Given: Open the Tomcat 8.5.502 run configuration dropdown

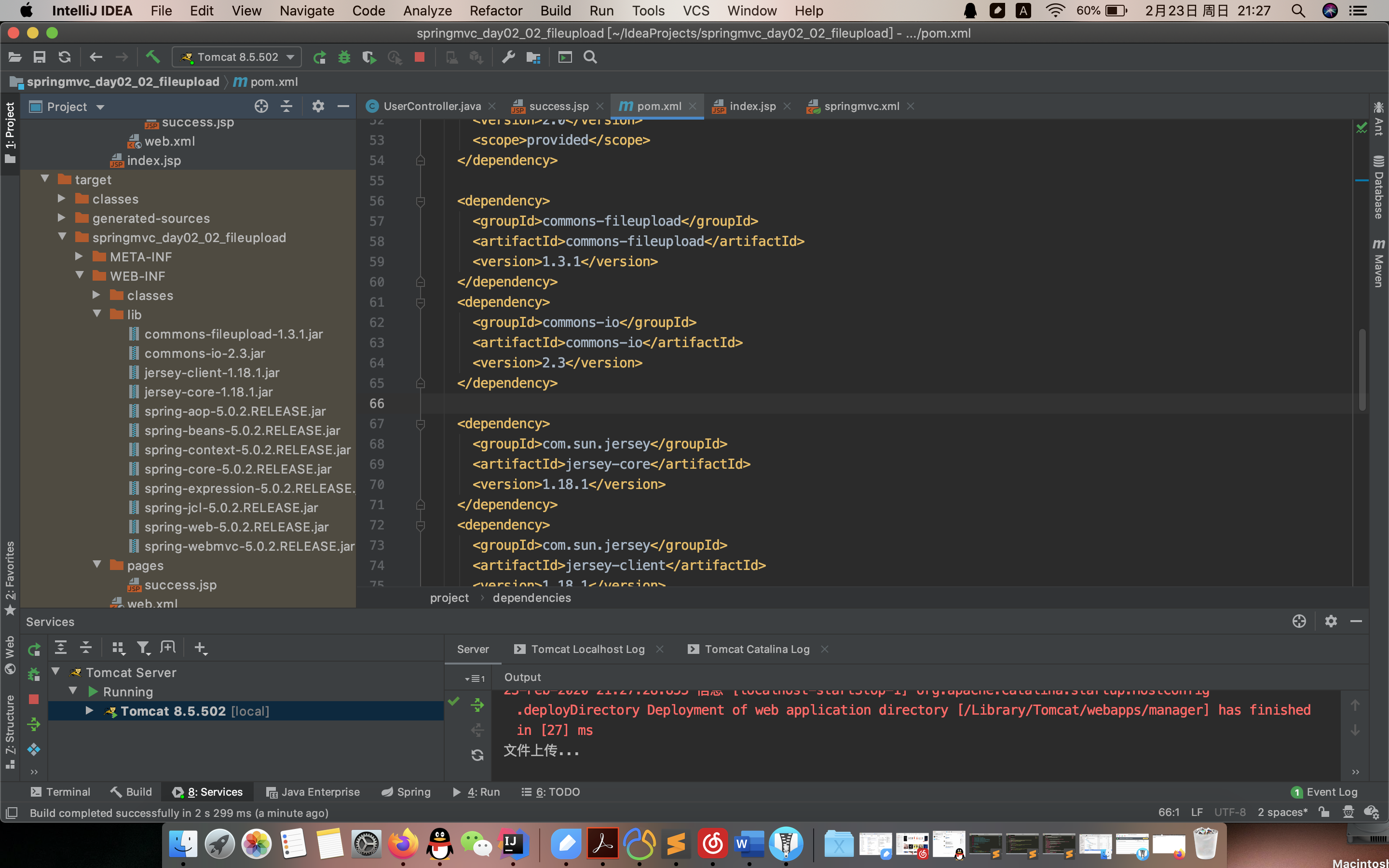Looking at the screenshot, I should click(236, 57).
